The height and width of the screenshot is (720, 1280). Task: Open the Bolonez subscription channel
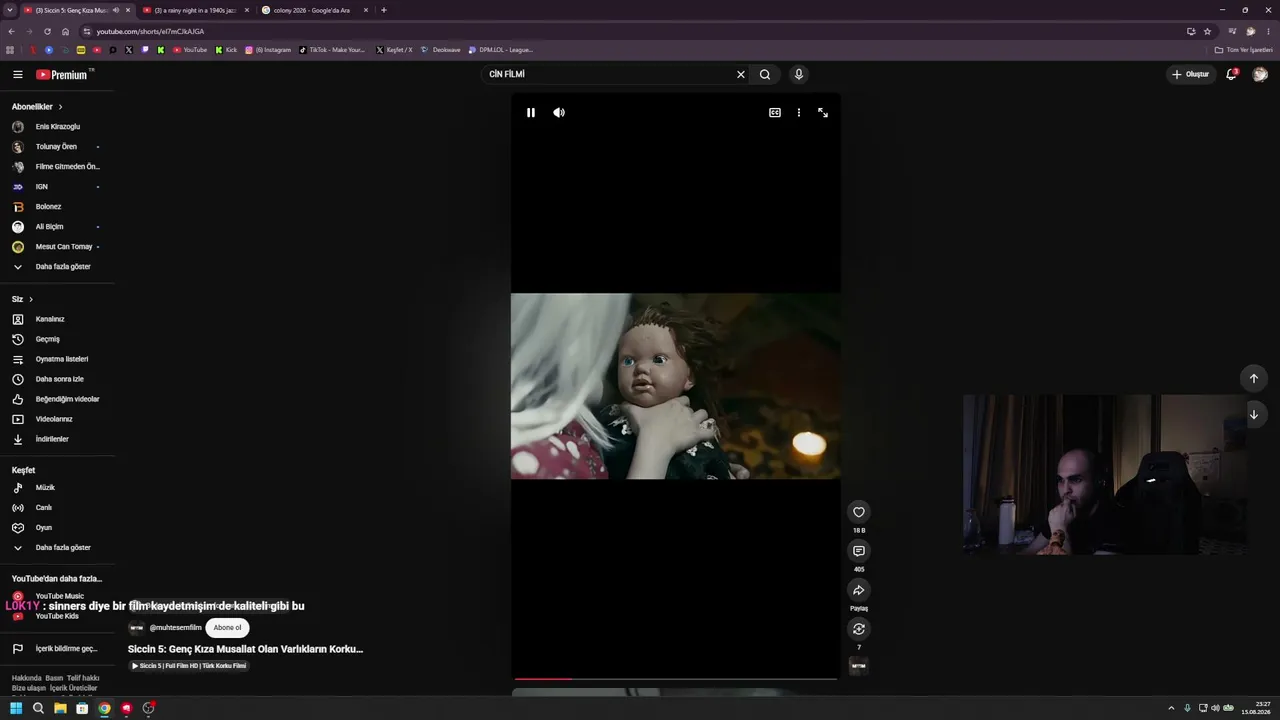coord(57,207)
